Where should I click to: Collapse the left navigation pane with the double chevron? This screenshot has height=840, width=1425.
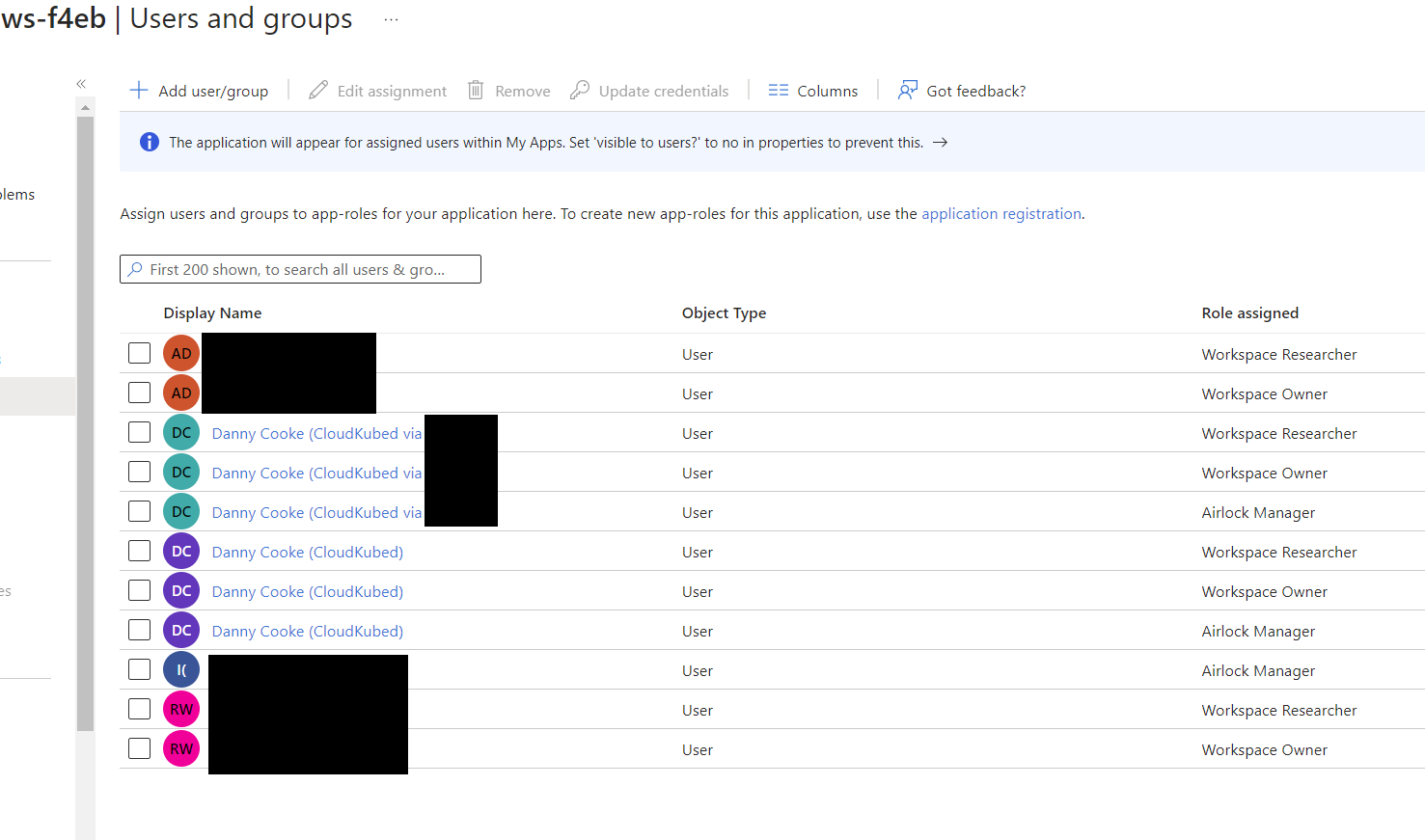click(81, 84)
